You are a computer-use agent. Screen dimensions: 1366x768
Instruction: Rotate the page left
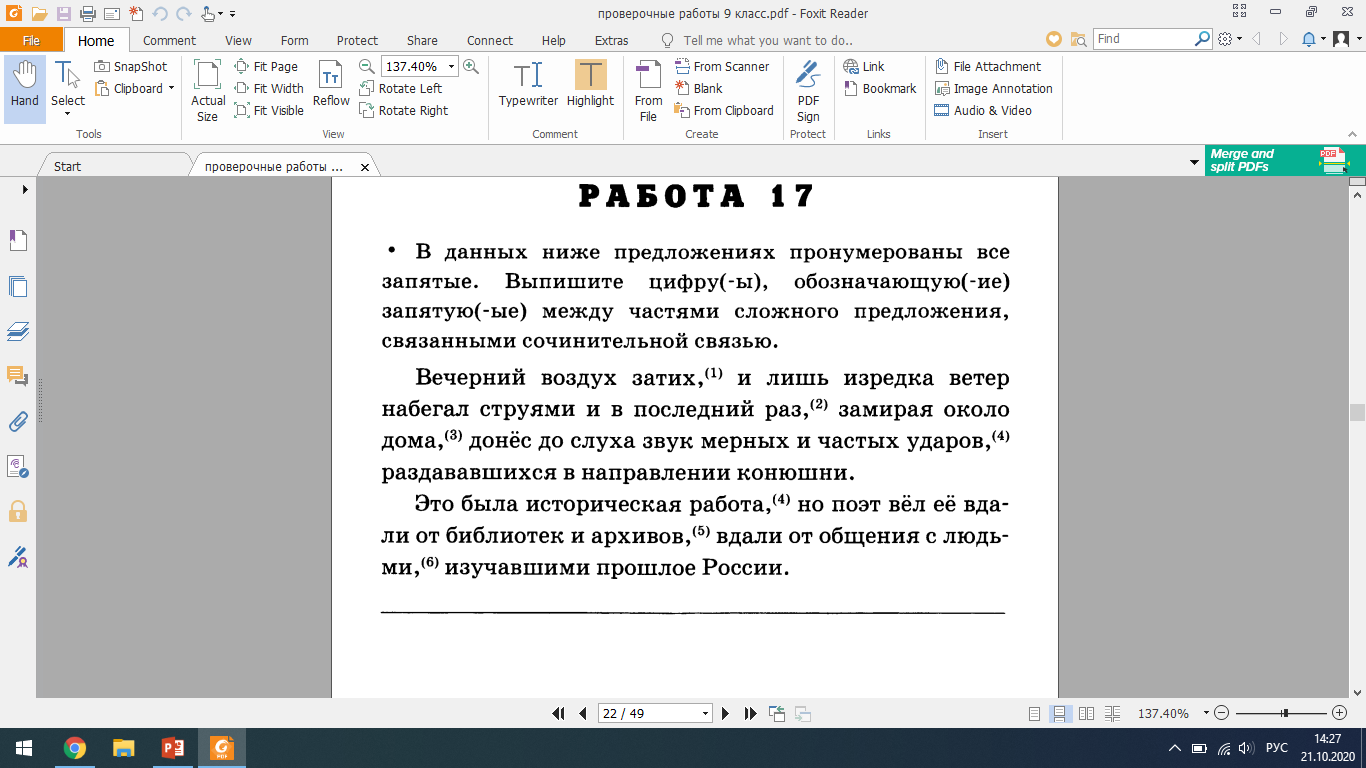(400, 88)
